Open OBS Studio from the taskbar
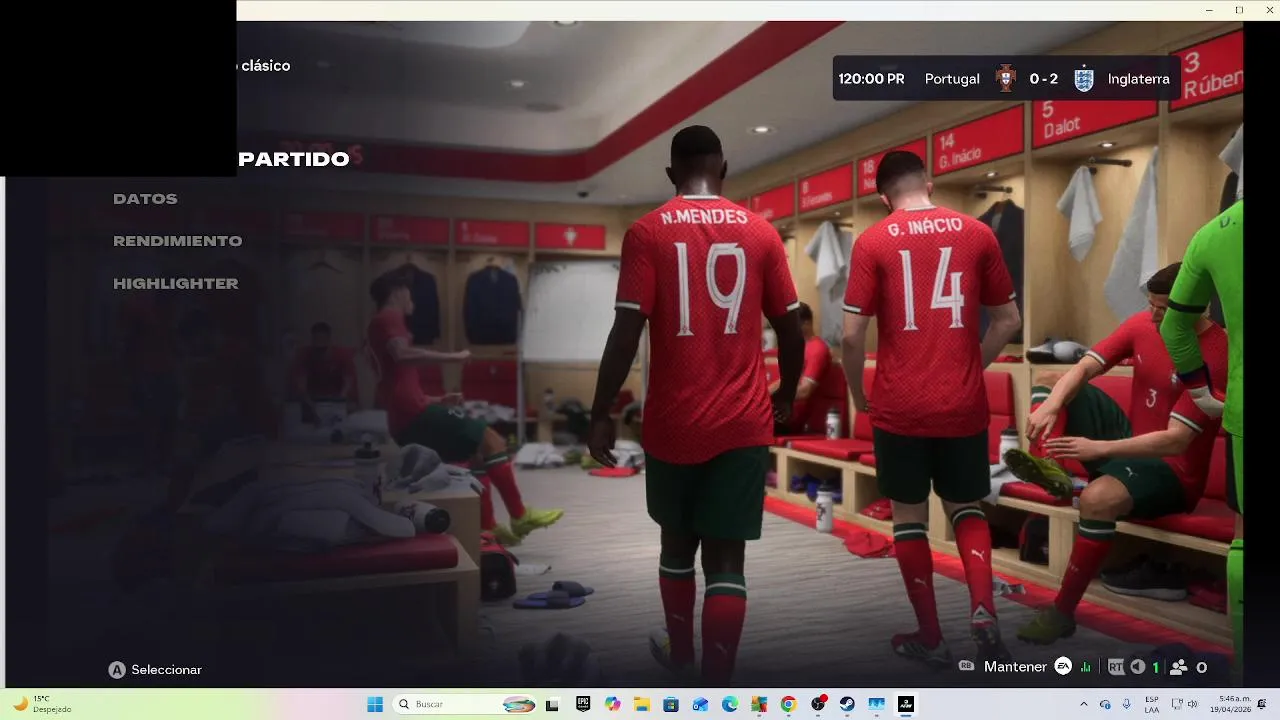 click(x=818, y=704)
